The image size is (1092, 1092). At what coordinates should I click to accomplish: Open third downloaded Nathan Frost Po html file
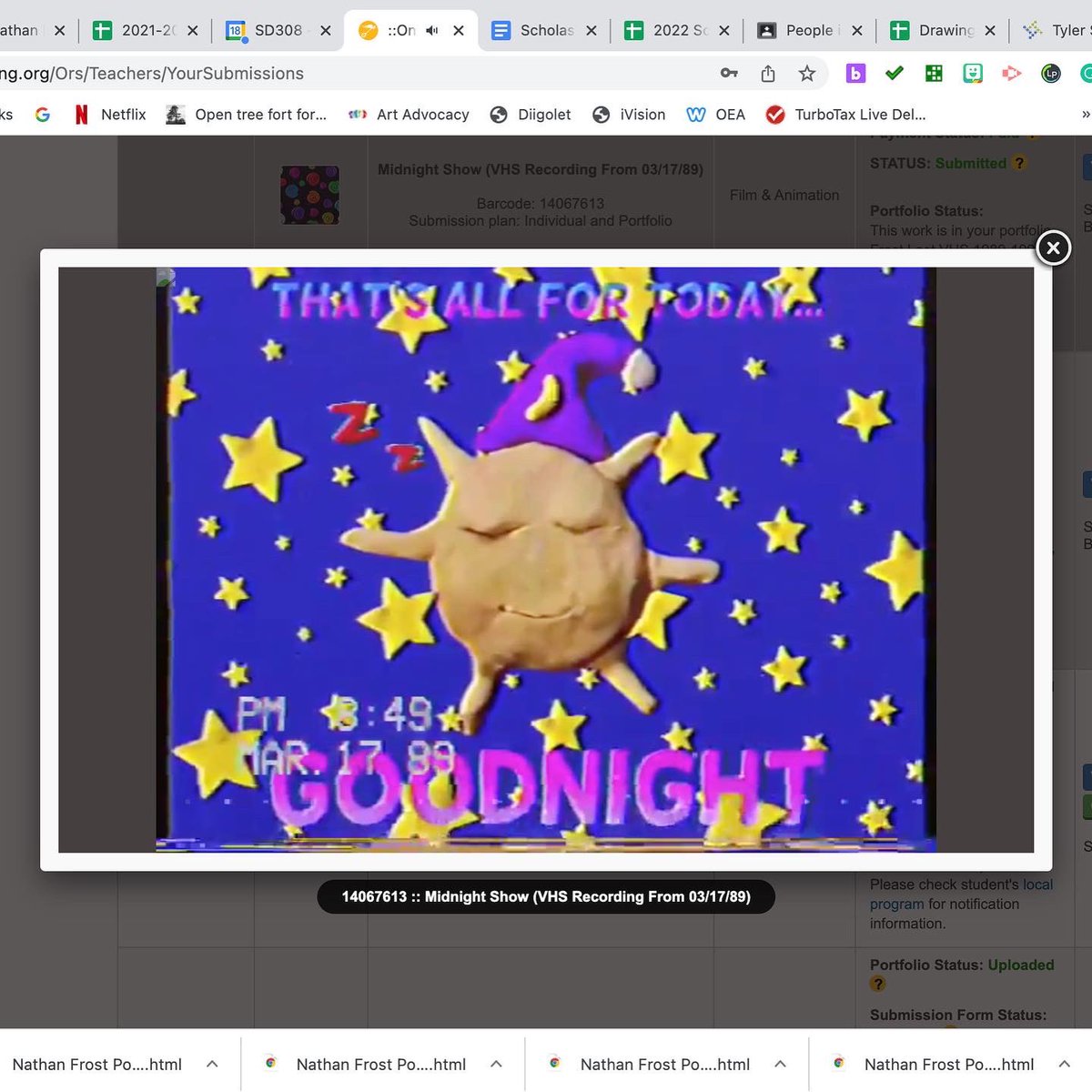649,1065
